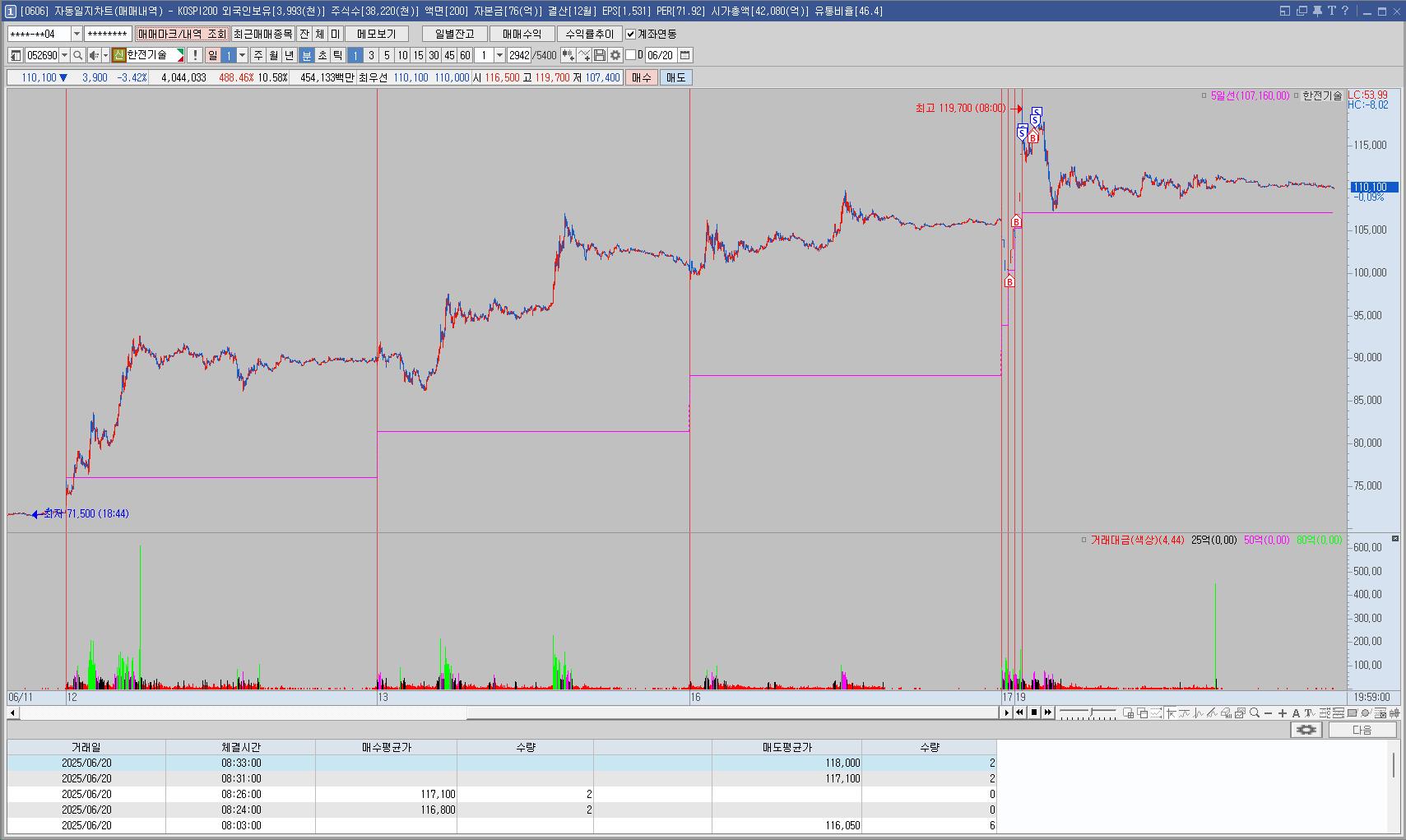Open the calendar date picker icon
This screenshot has width=1406, height=840.
684,55
